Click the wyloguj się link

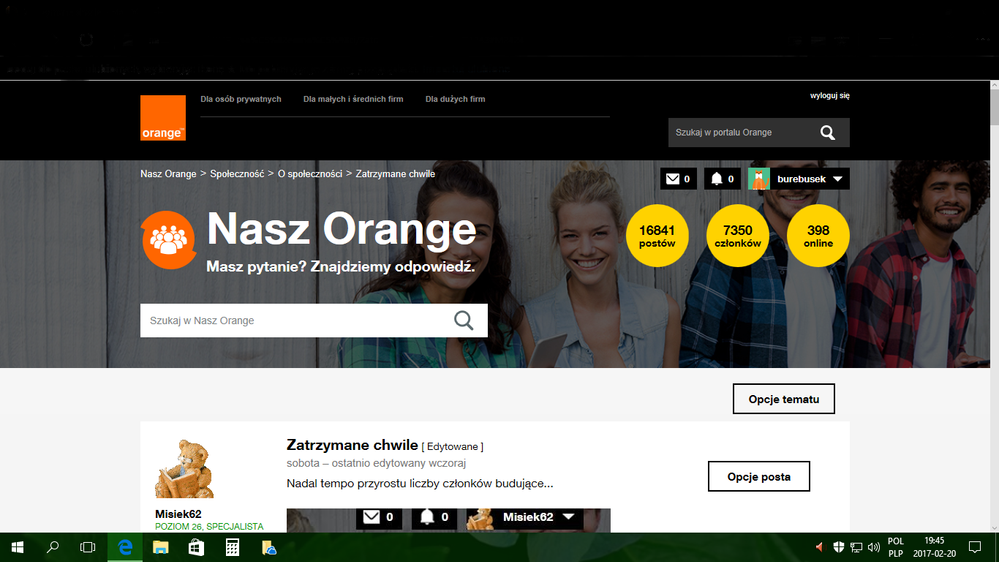click(830, 96)
